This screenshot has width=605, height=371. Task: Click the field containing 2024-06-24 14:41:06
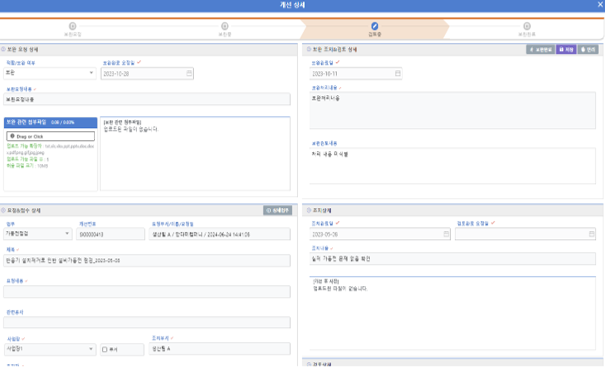(x=220, y=234)
